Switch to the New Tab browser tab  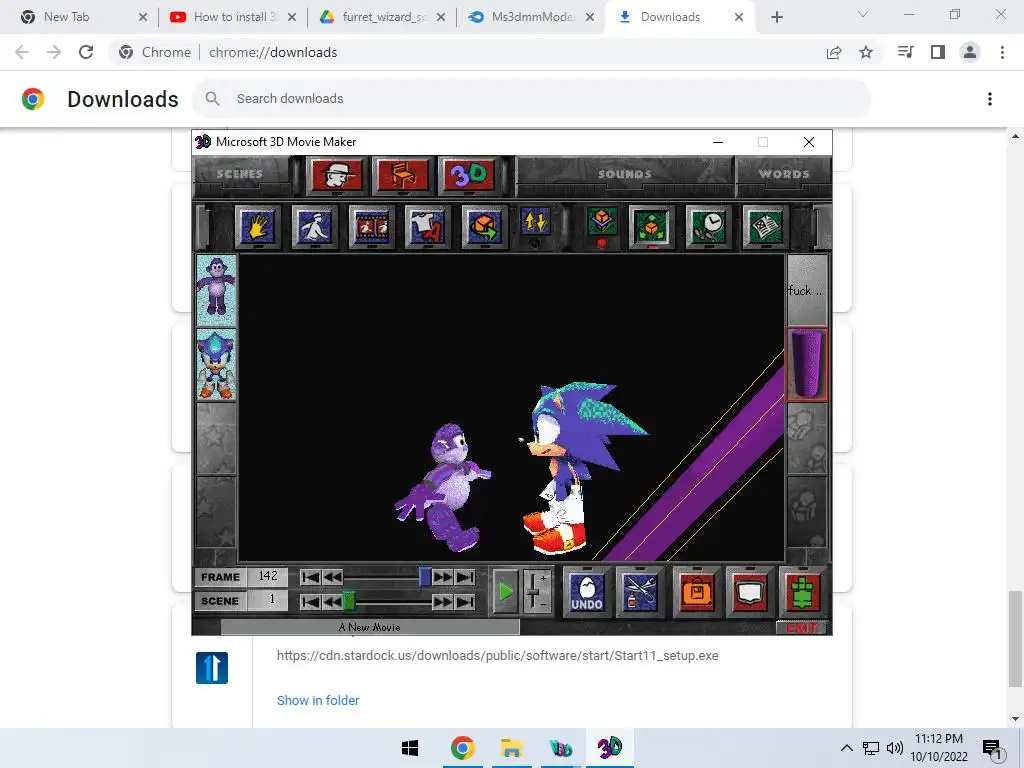[x=84, y=17]
